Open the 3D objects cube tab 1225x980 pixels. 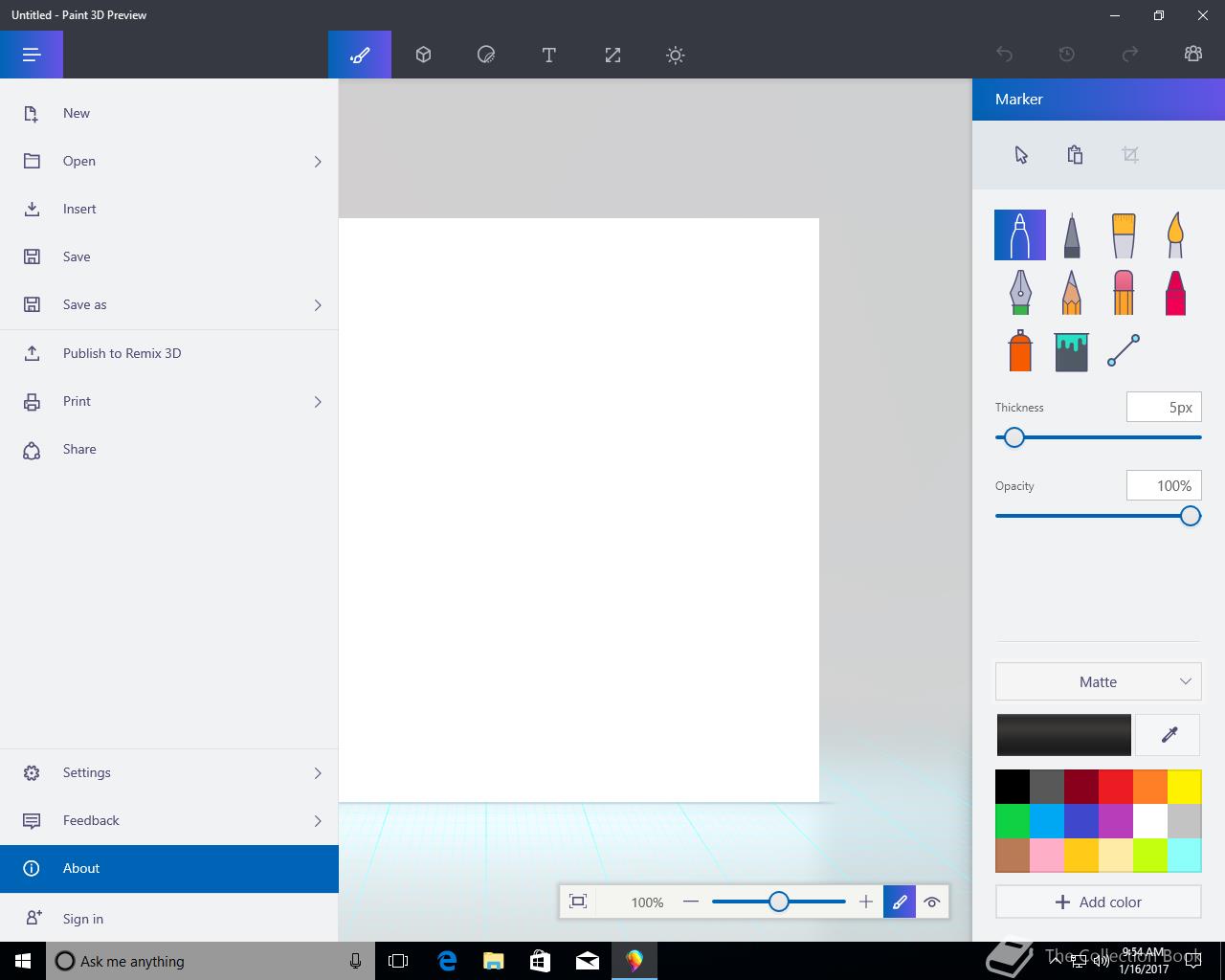click(423, 55)
